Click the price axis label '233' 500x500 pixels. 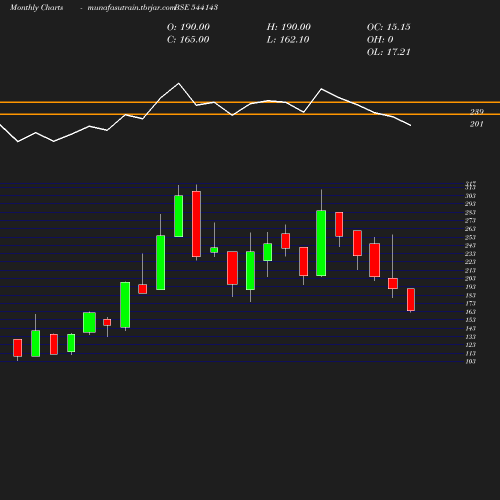[470, 254]
